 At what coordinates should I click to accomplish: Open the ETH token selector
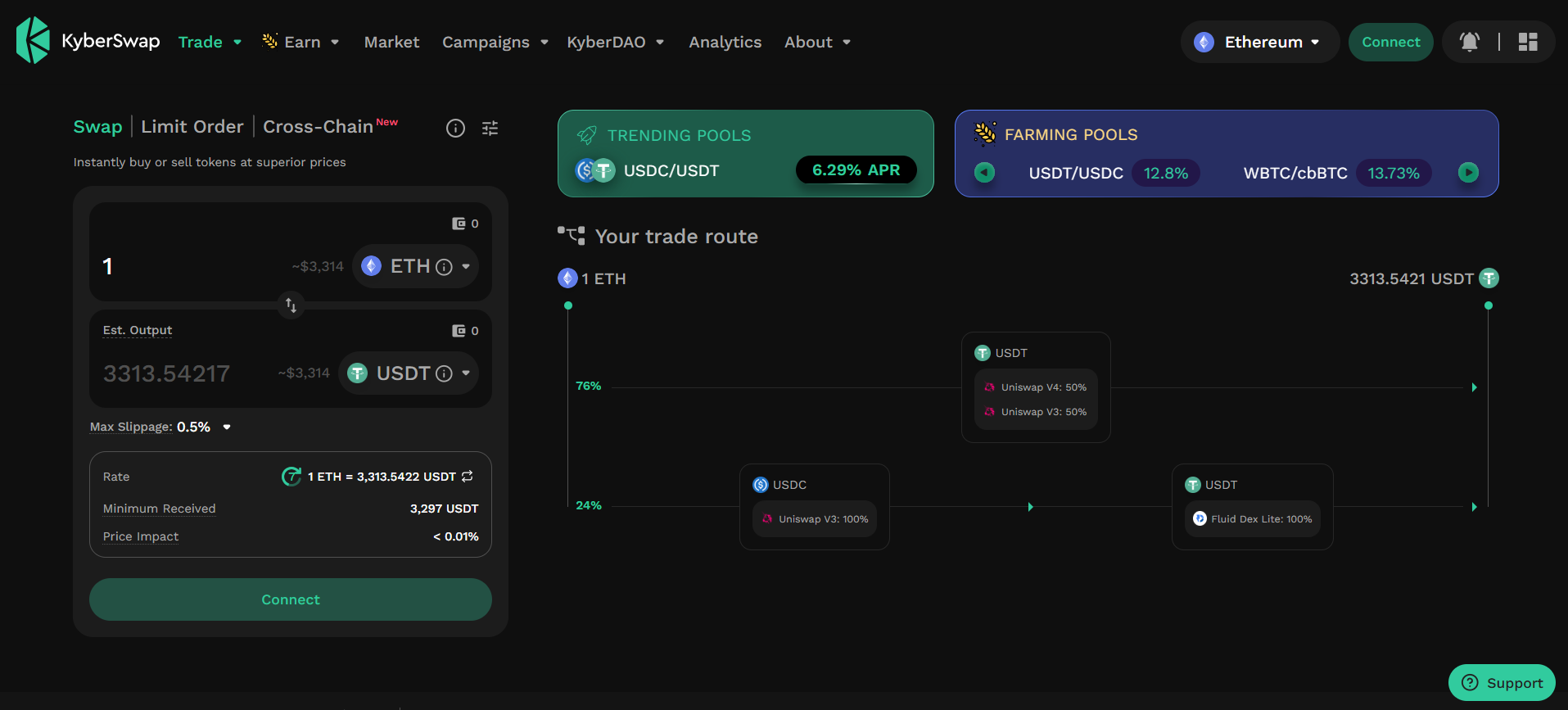[416, 266]
